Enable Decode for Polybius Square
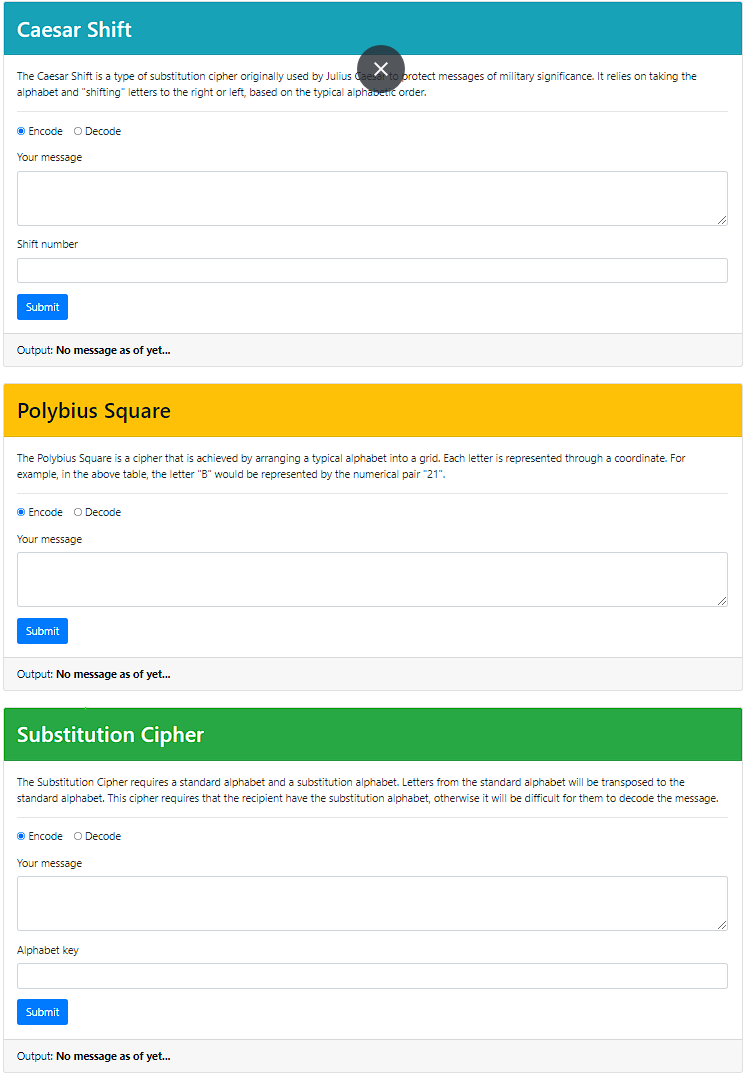The image size is (751, 1080). tap(76, 511)
